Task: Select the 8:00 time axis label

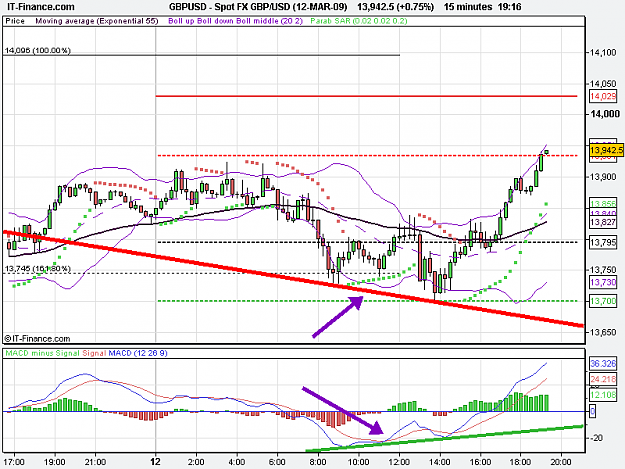Action: (x=318, y=462)
